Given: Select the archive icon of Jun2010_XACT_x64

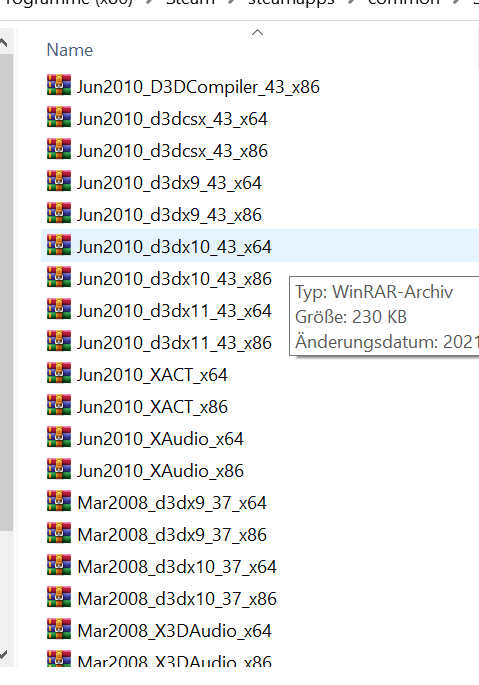Looking at the screenshot, I should [x=59, y=373].
